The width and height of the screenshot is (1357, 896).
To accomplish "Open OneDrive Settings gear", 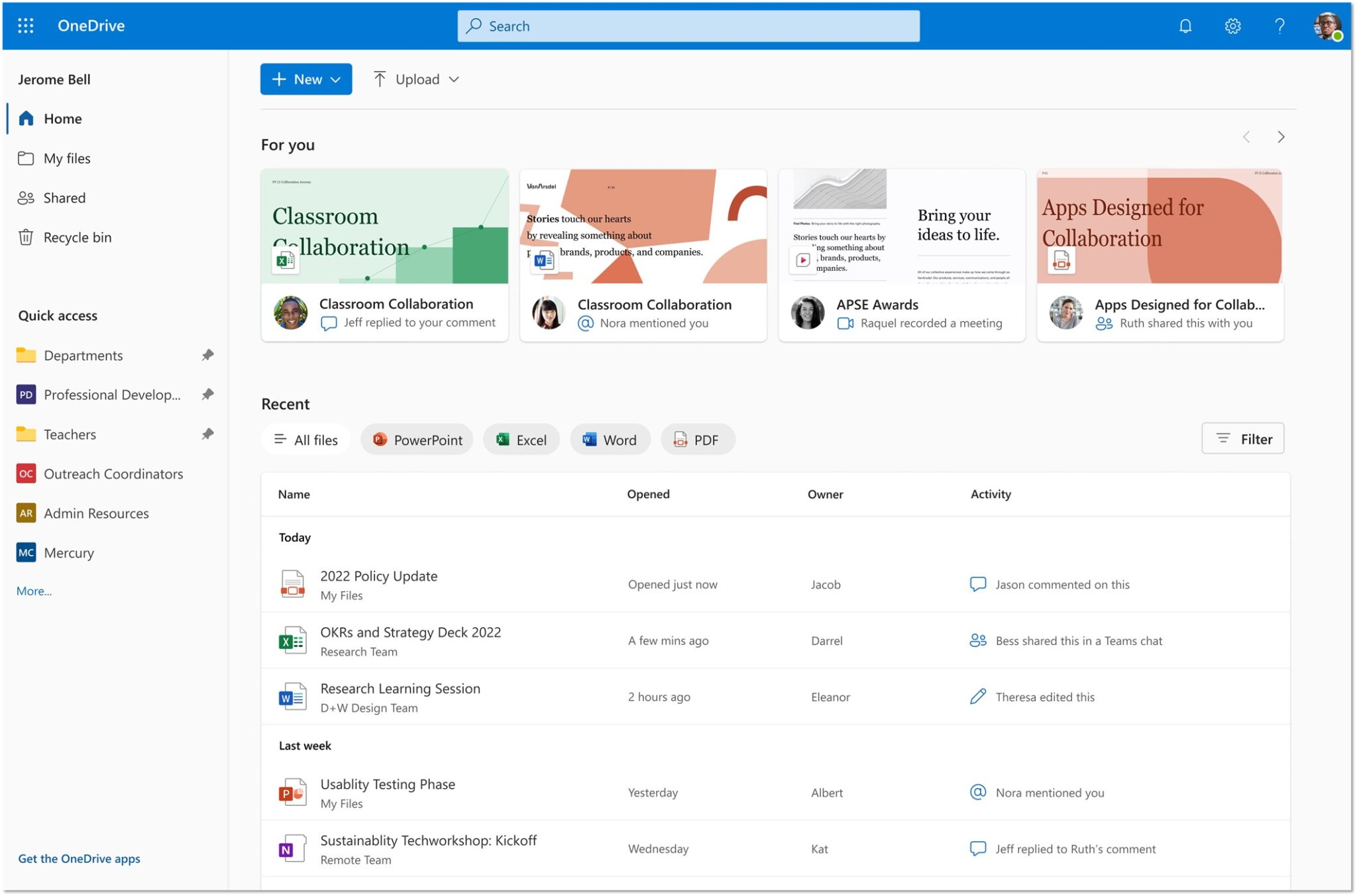I will click(x=1232, y=26).
